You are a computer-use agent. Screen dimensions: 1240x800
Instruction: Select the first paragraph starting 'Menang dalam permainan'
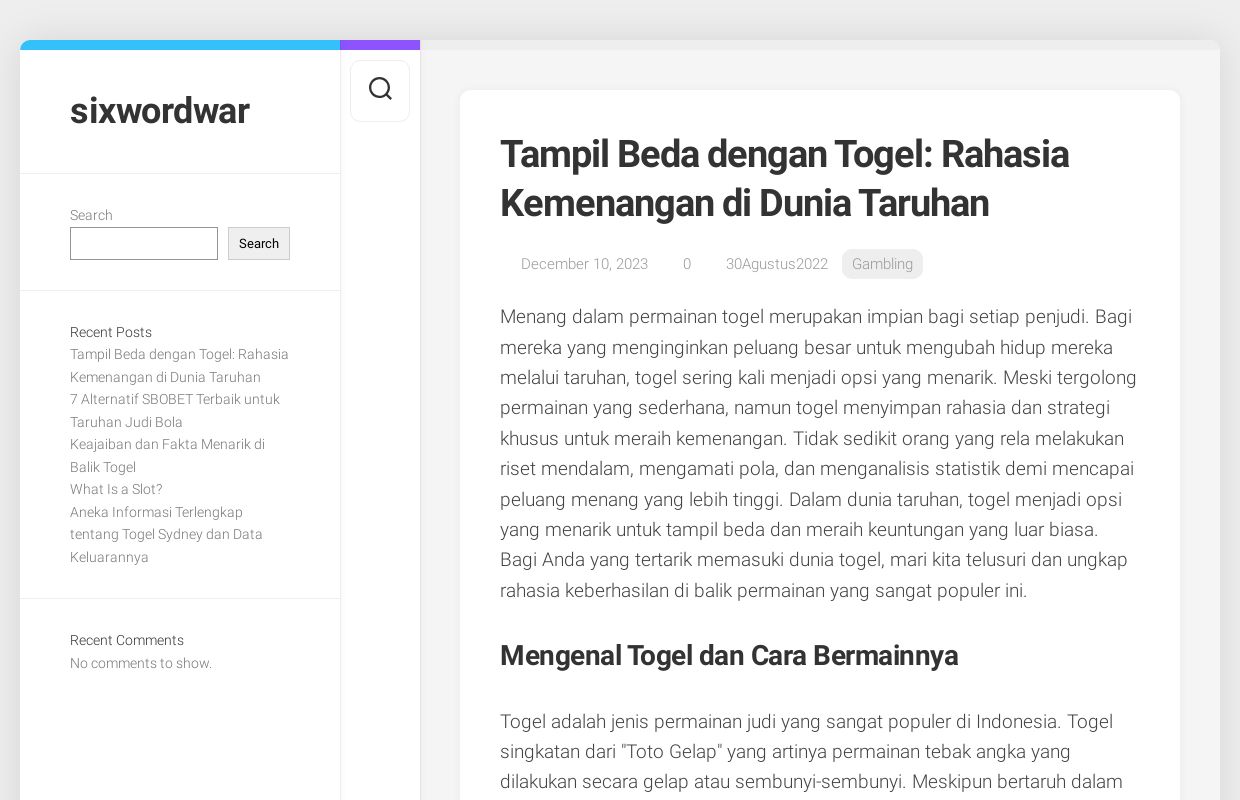[819, 453]
